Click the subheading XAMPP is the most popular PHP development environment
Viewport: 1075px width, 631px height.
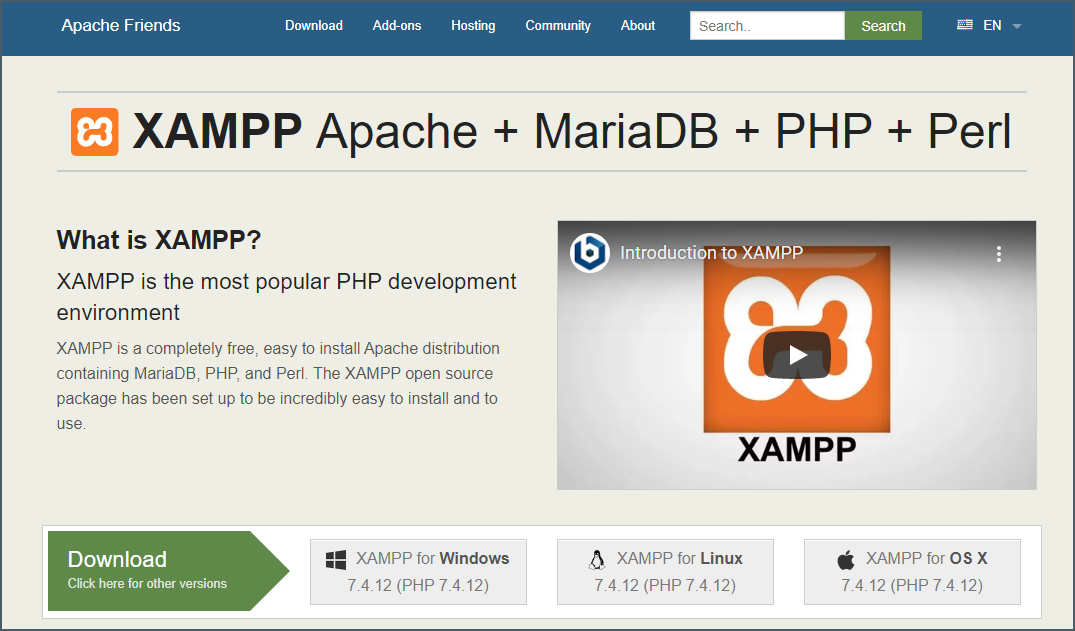click(x=287, y=296)
